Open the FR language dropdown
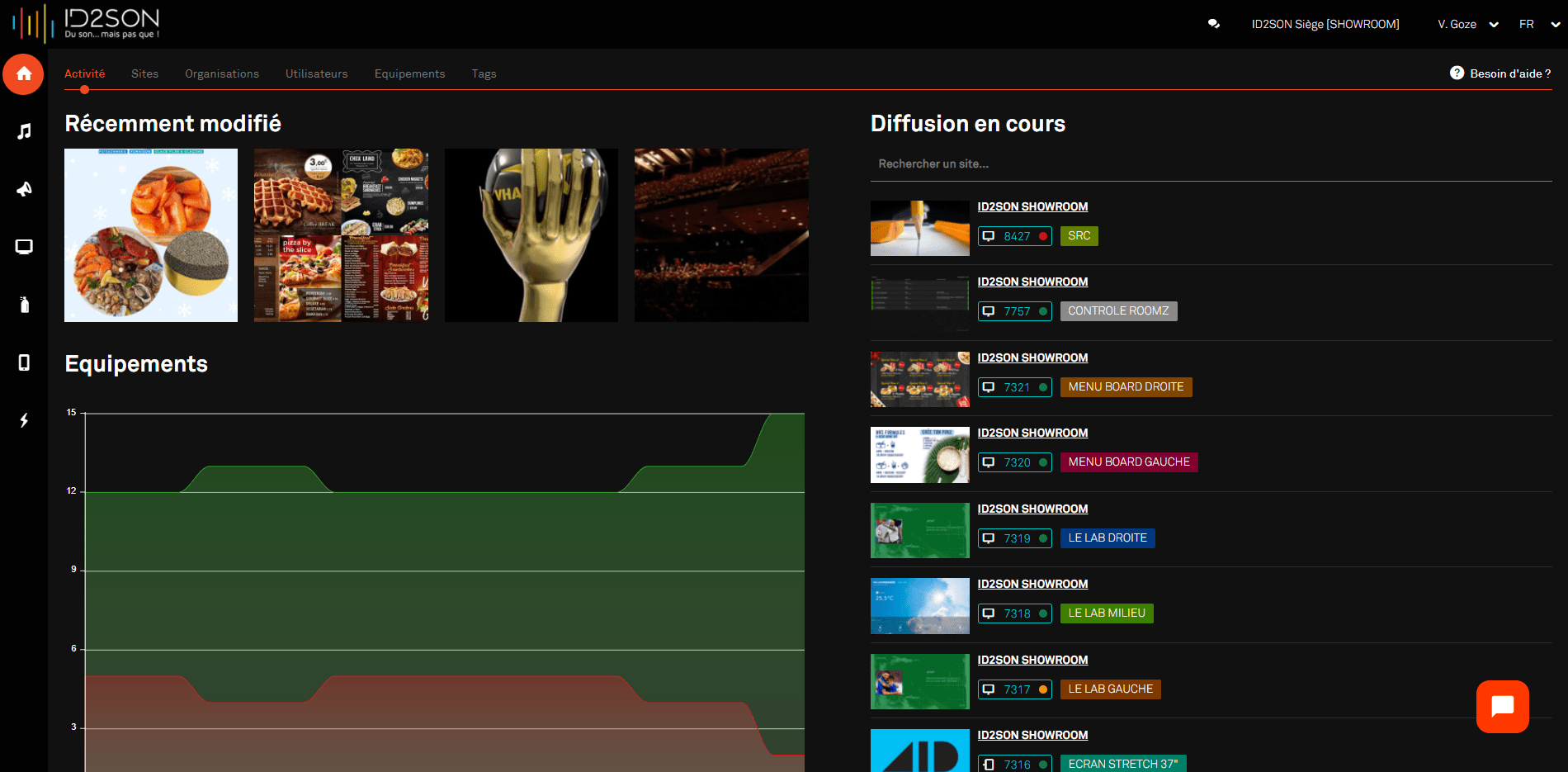The height and width of the screenshot is (772, 1568). 1539,24
